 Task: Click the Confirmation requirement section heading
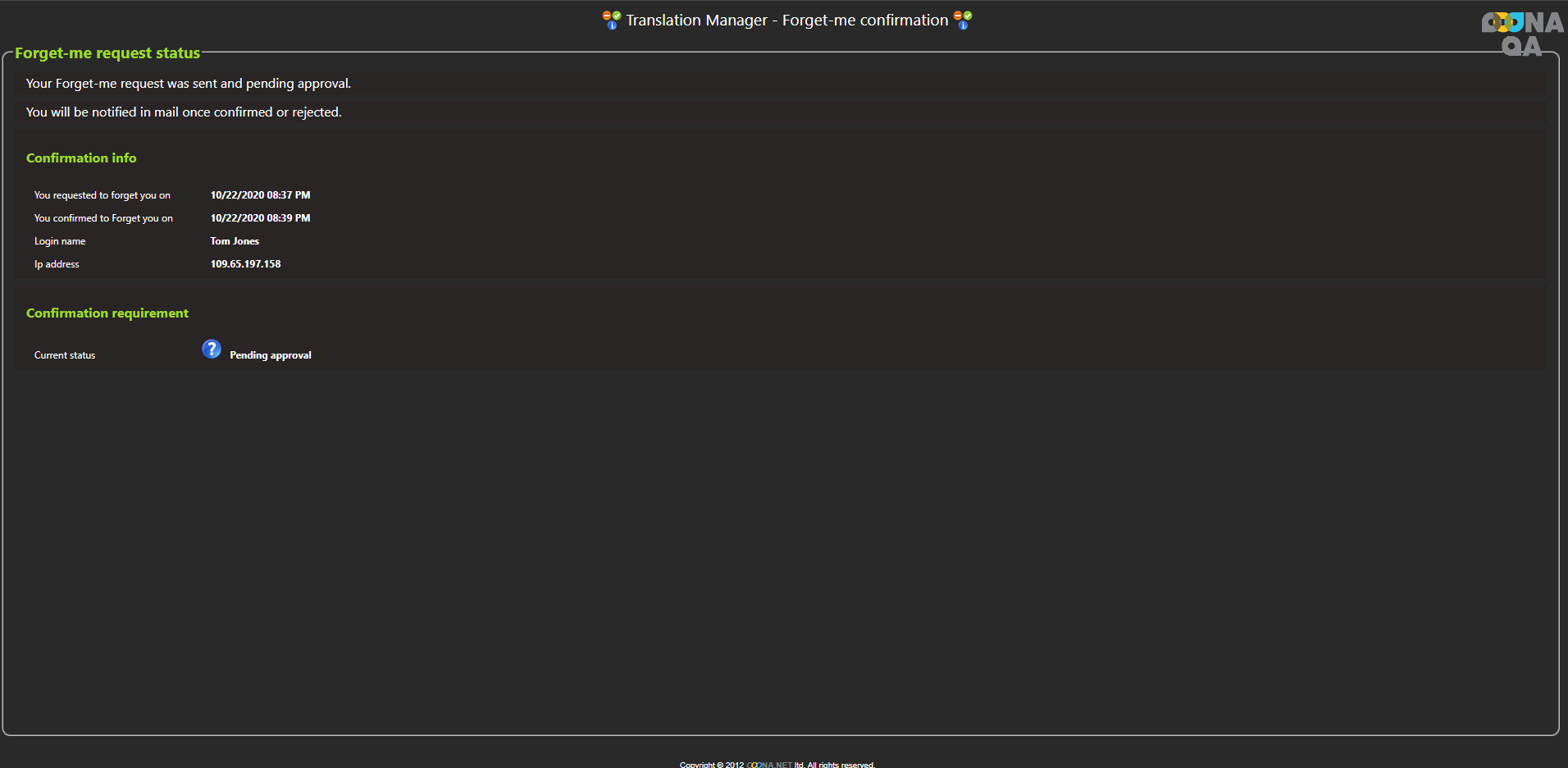107,313
